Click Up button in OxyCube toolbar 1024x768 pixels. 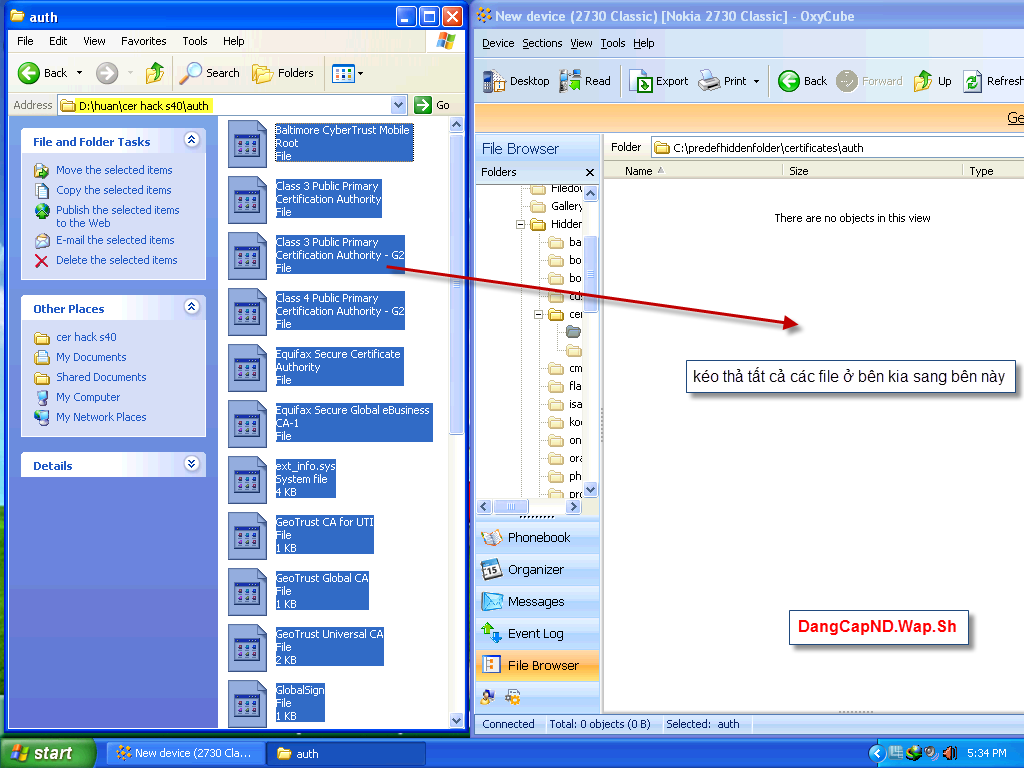pos(933,81)
